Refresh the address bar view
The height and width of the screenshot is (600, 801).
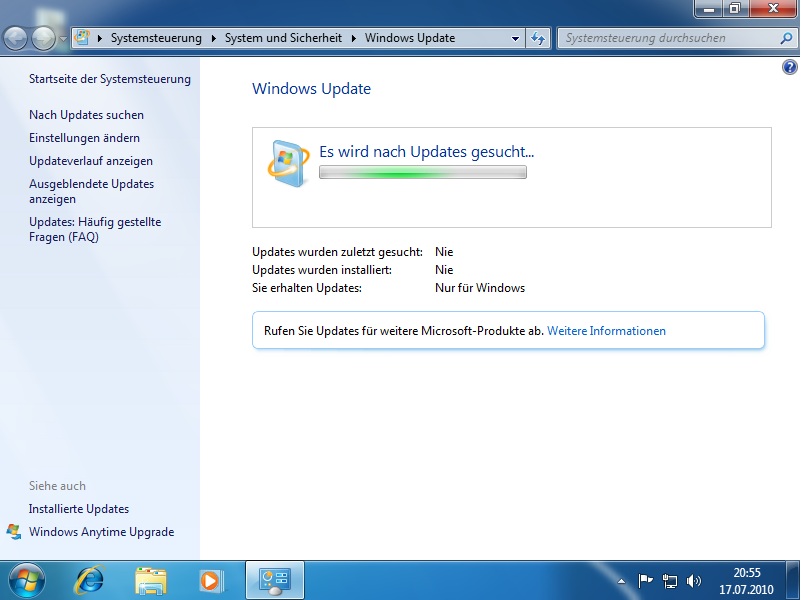point(539,38)
